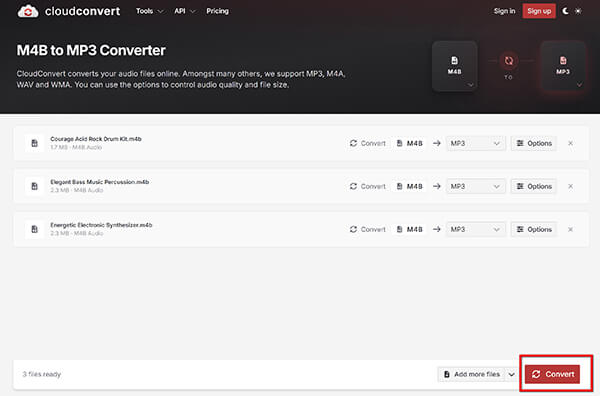Image resolution: width=600 pixels, height=396 pixels.
Task: Expand the Add more files dropdown arrow
Action: (512, 374)
